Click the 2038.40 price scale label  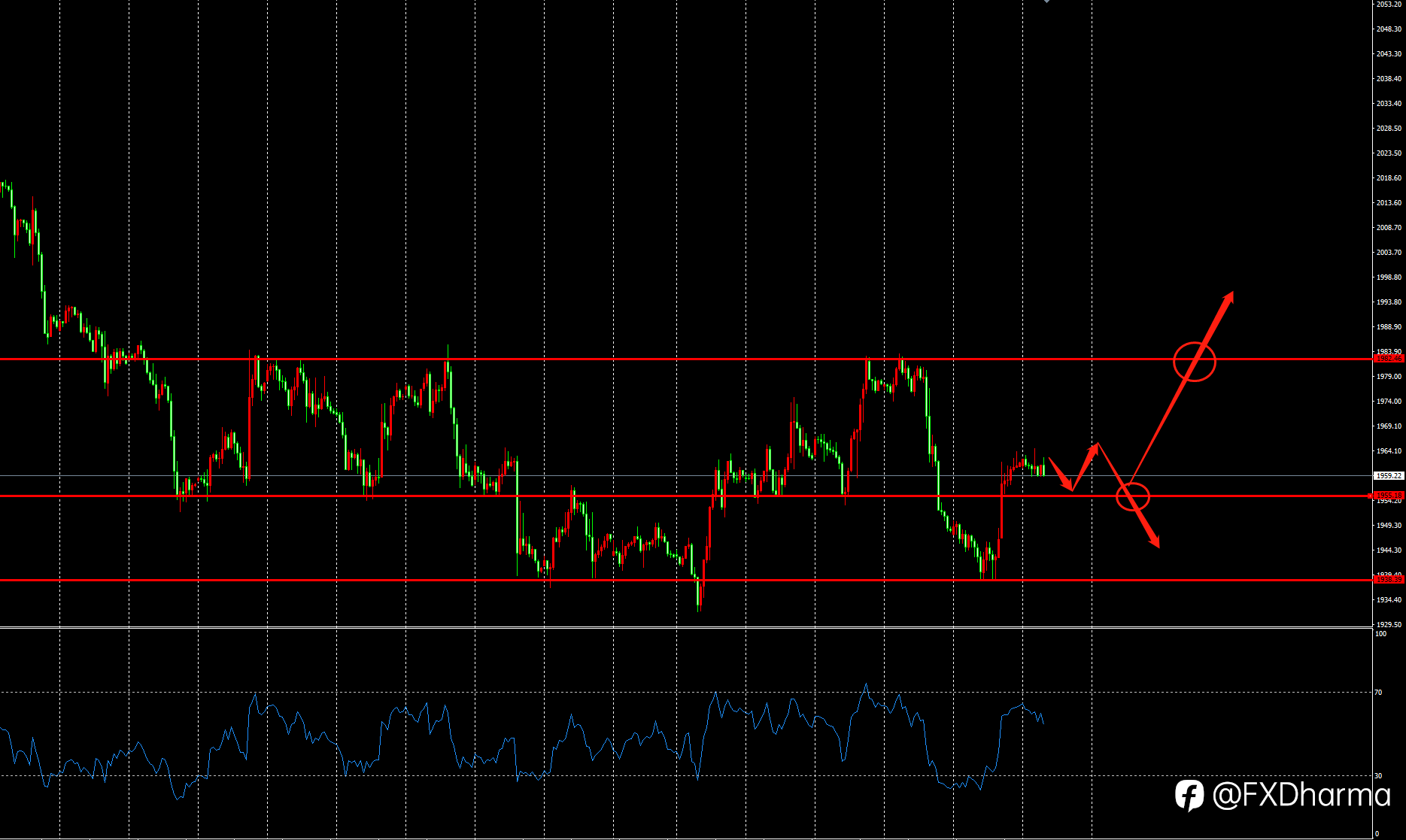pyautogui.click(x=1389, y=79)
